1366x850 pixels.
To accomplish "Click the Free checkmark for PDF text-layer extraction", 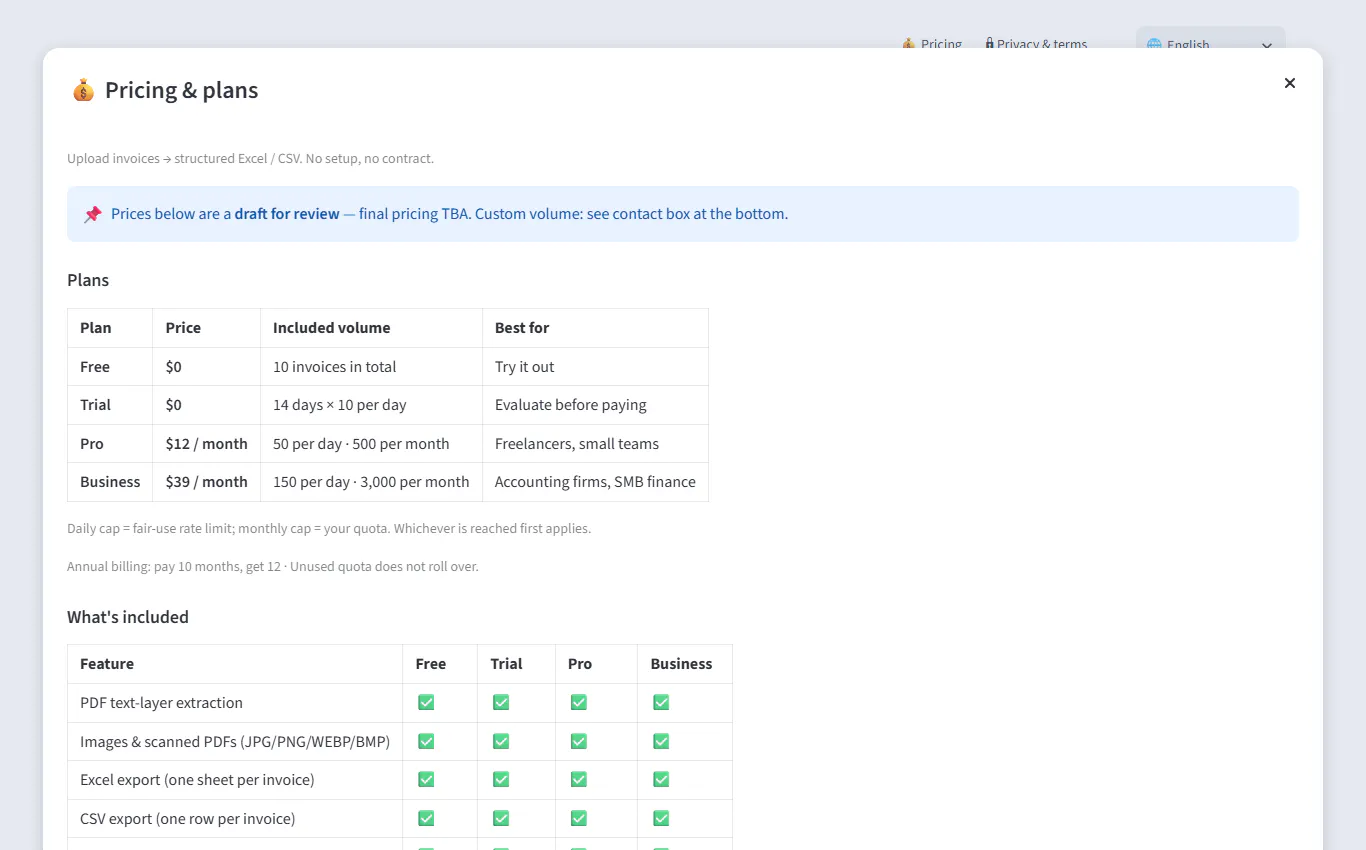I will click(426, 702).
